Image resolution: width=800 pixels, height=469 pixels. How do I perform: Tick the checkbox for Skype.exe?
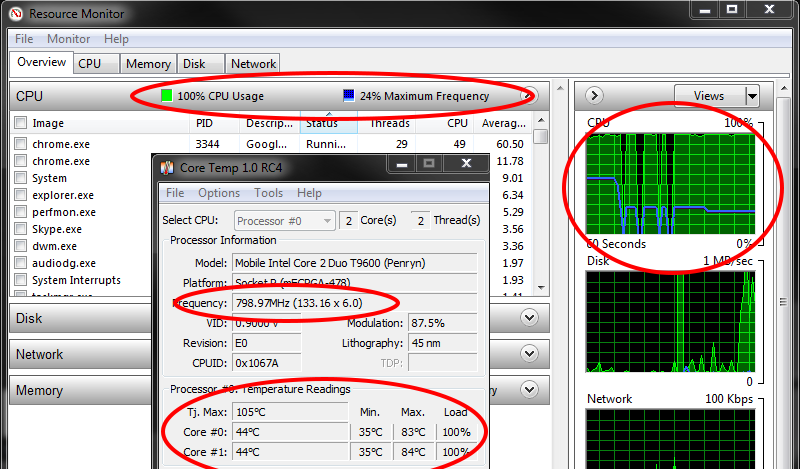[20, 229]
